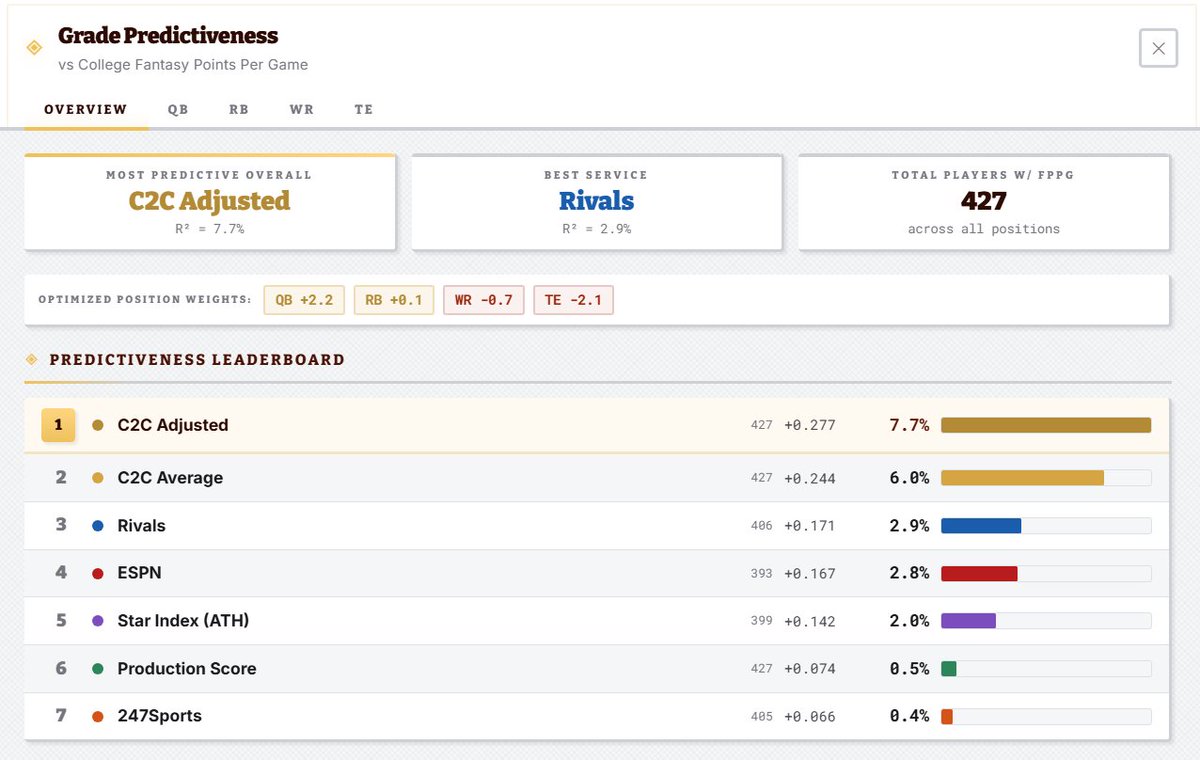Viewport: 1200px width, 760px height.
Task: Click the WR -0.7 weight badge
Action: [484, 300]
